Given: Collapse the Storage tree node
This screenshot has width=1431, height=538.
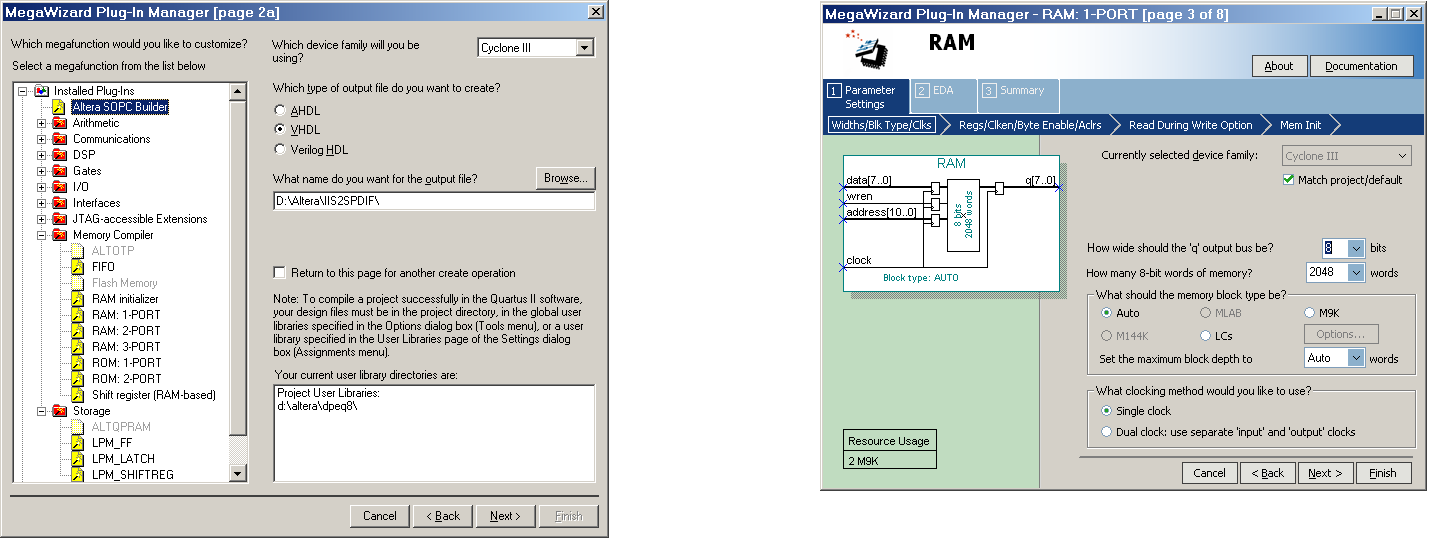Looking at the screenshot, I should click(42, 411).
